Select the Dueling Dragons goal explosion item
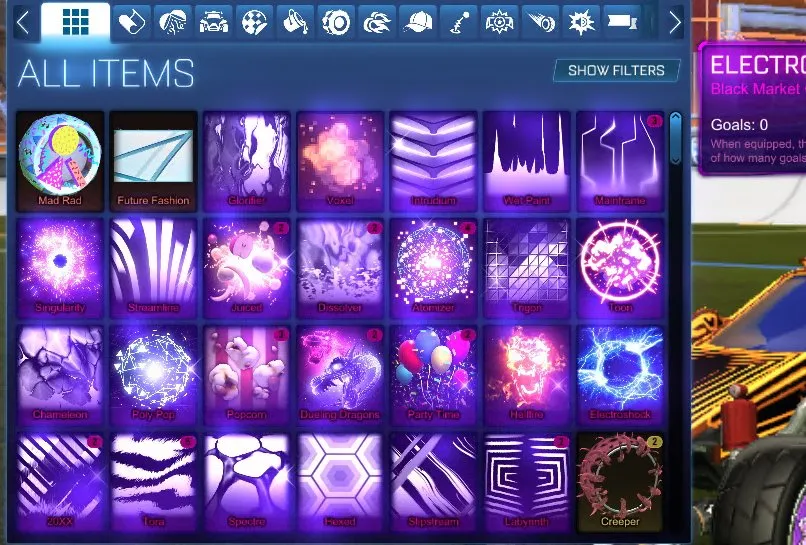Screen dimensions: 806x545 pos(340,375)
